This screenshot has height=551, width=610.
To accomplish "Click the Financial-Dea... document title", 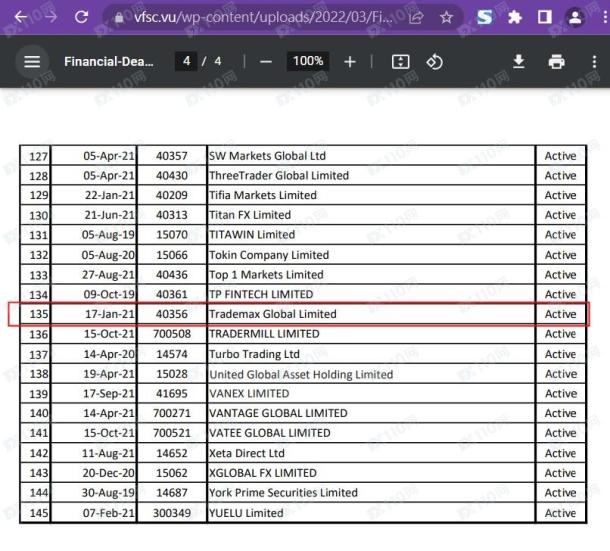I will coord(109,61).
